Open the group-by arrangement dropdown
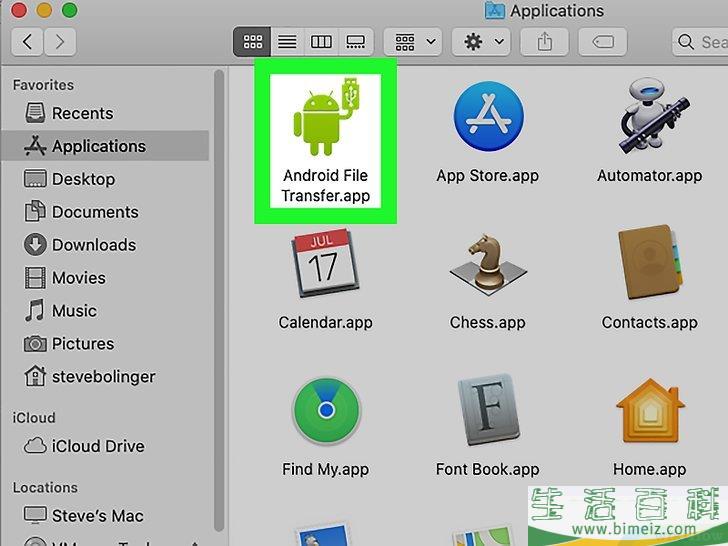The image size is (728, 546). click(x=413, y=42)
